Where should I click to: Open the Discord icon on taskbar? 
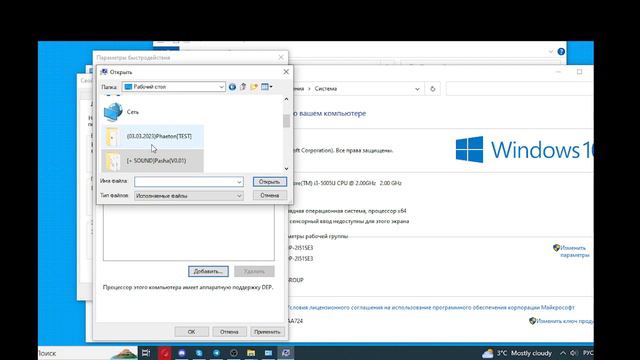[x=182, y=353]
